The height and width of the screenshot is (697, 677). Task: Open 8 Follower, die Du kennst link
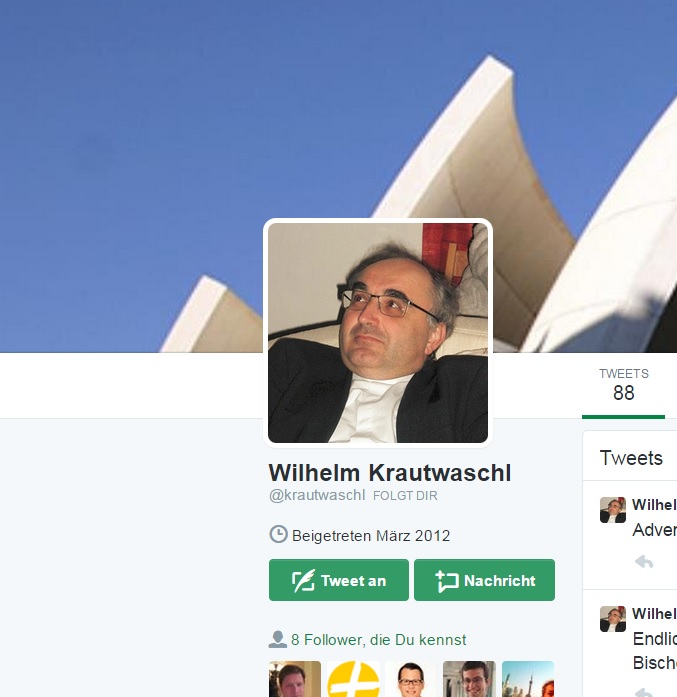[x=378, y=640]
